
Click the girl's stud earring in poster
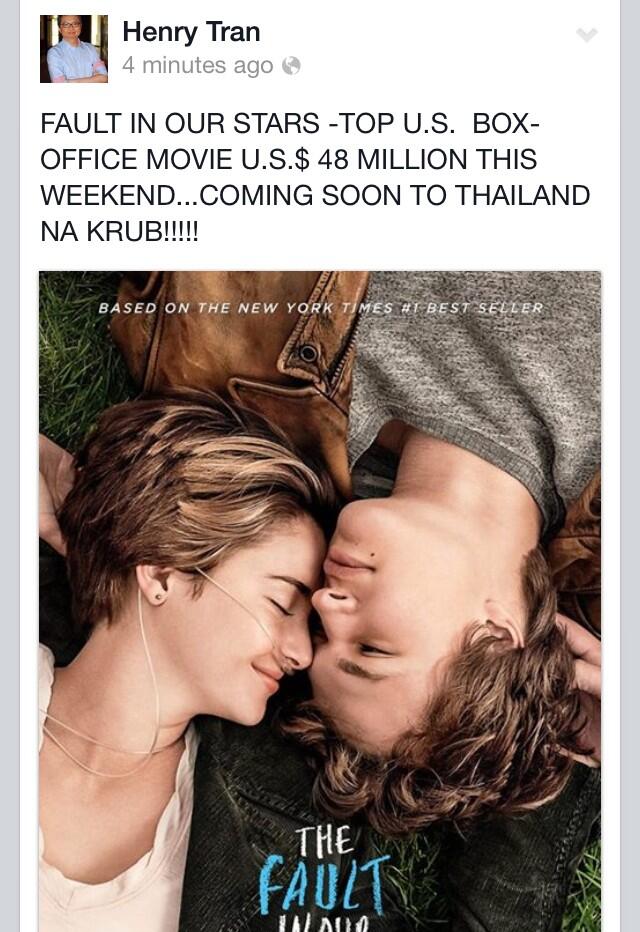[x=159, y=597]
